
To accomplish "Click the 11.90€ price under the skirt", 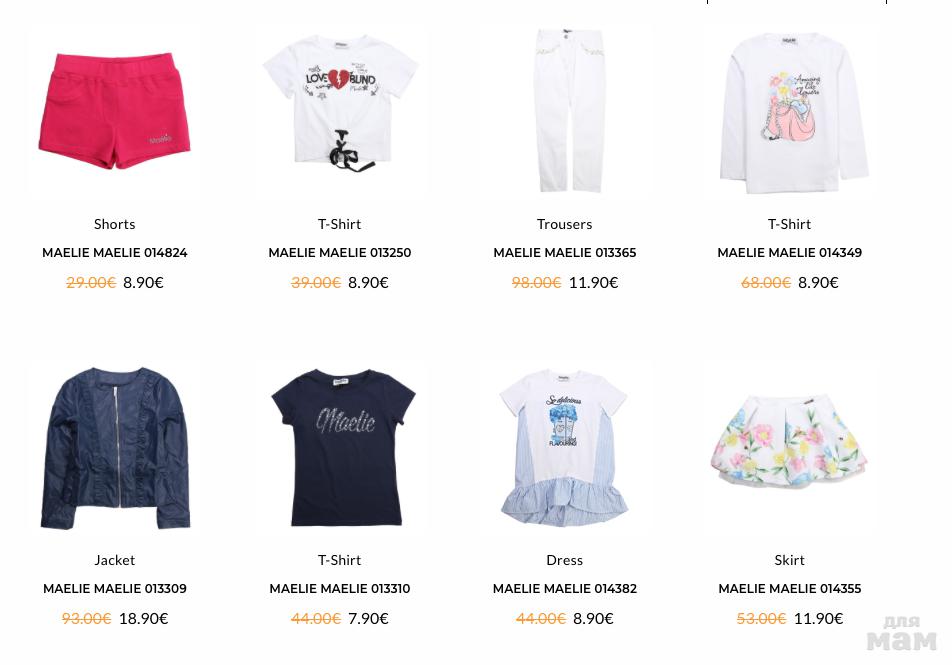I will click(x=818, y=618).
